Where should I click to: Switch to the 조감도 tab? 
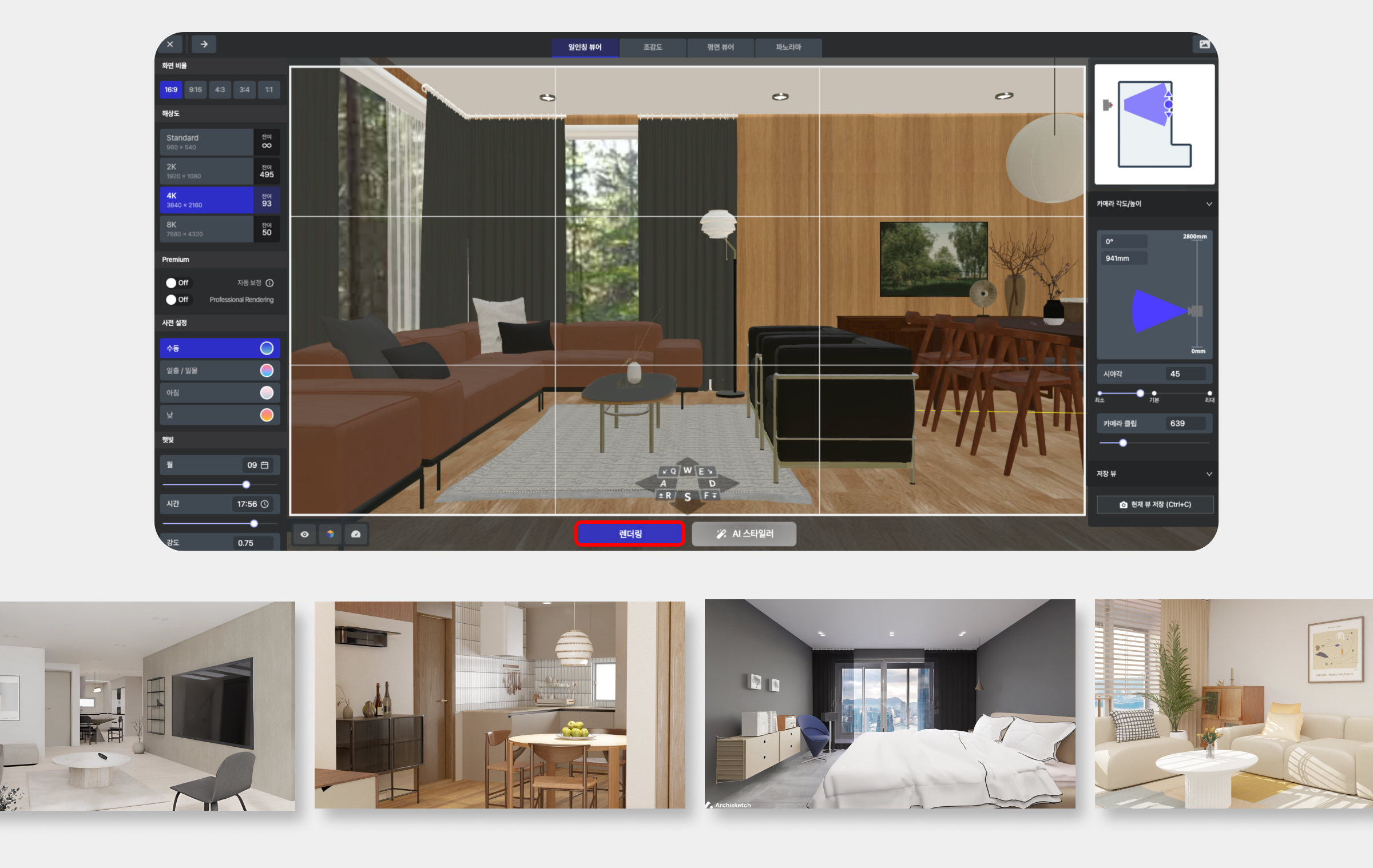pos(652,47)
